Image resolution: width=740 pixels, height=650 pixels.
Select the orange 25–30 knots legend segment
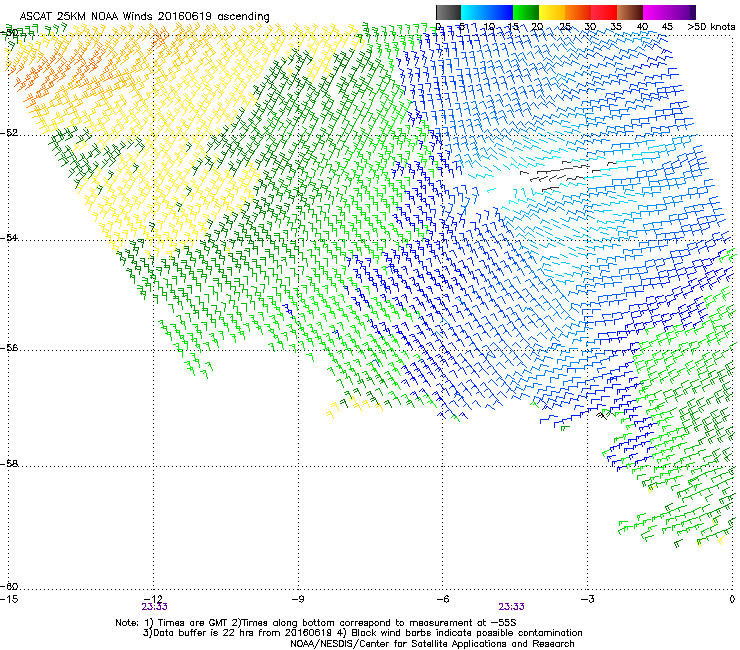[x=578, y=12]
